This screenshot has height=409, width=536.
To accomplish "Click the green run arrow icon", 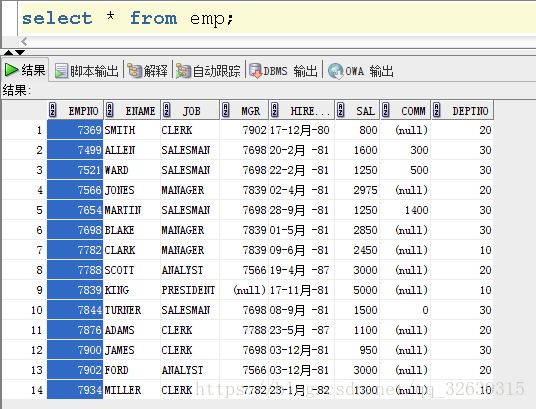I will [x=11, y=70].
